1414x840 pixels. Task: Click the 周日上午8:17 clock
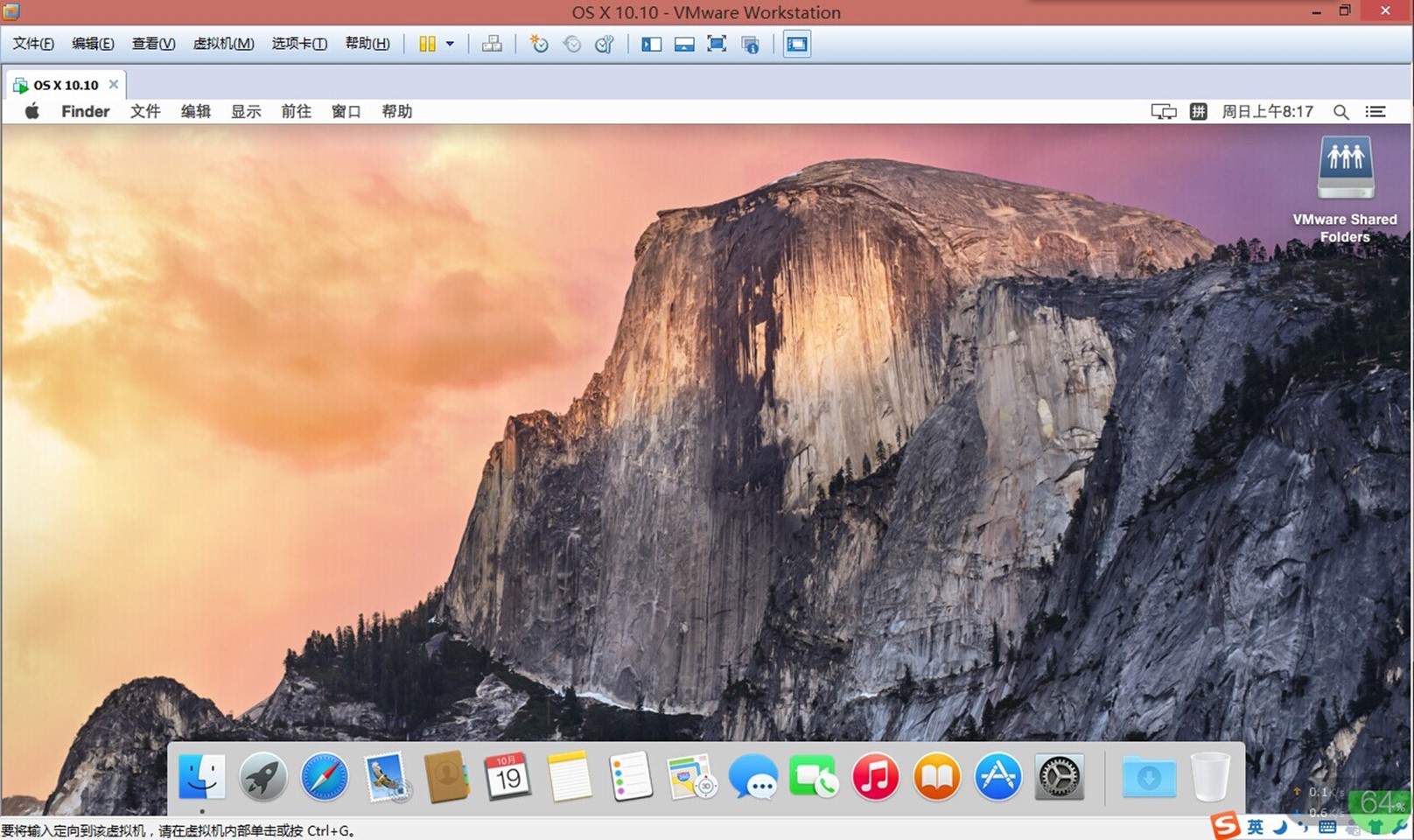(x=1268, y=111)
